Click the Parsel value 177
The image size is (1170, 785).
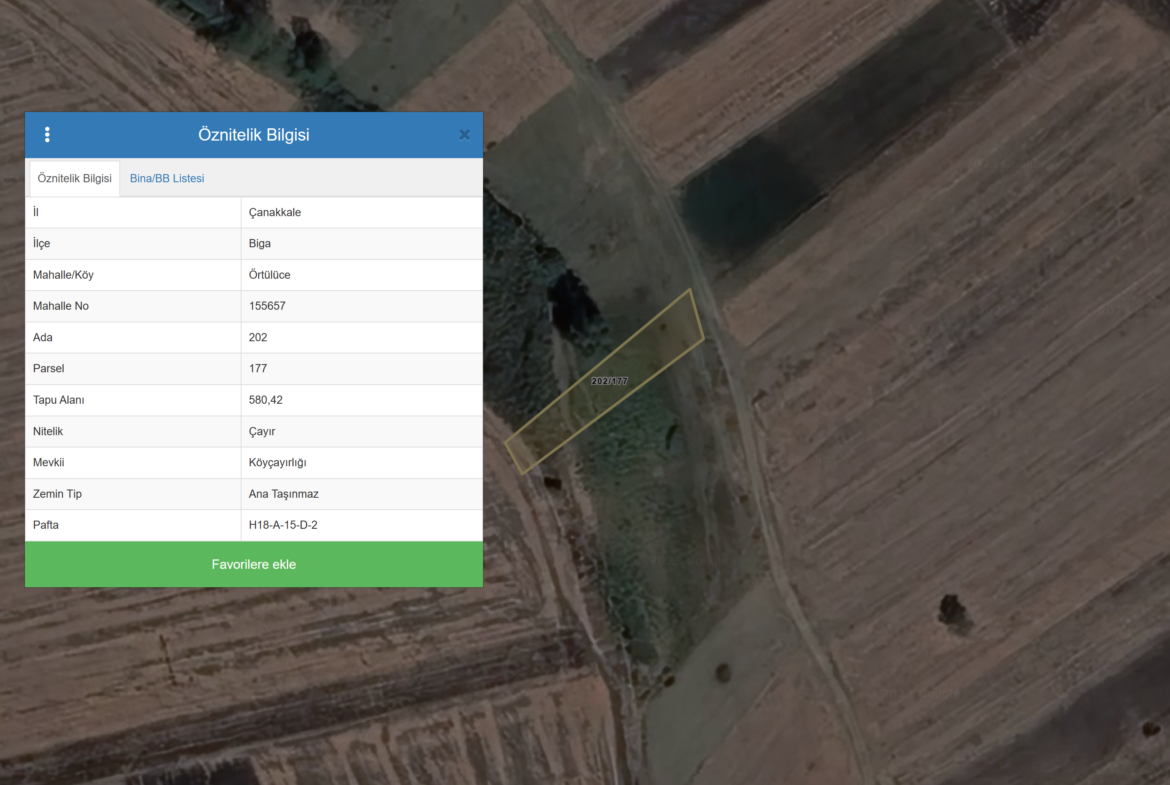click(258, 368)
